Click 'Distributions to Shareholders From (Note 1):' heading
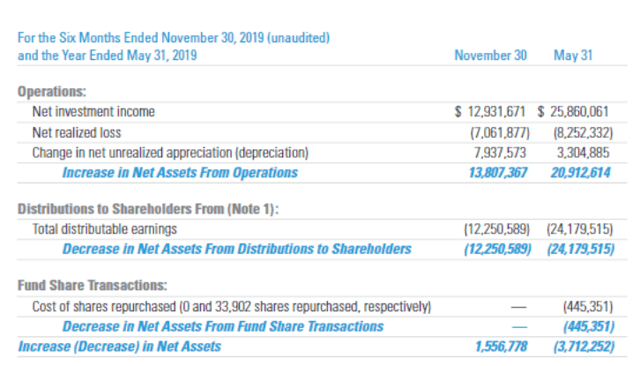Viewport: 640px width, 366px height. point(148,209)
